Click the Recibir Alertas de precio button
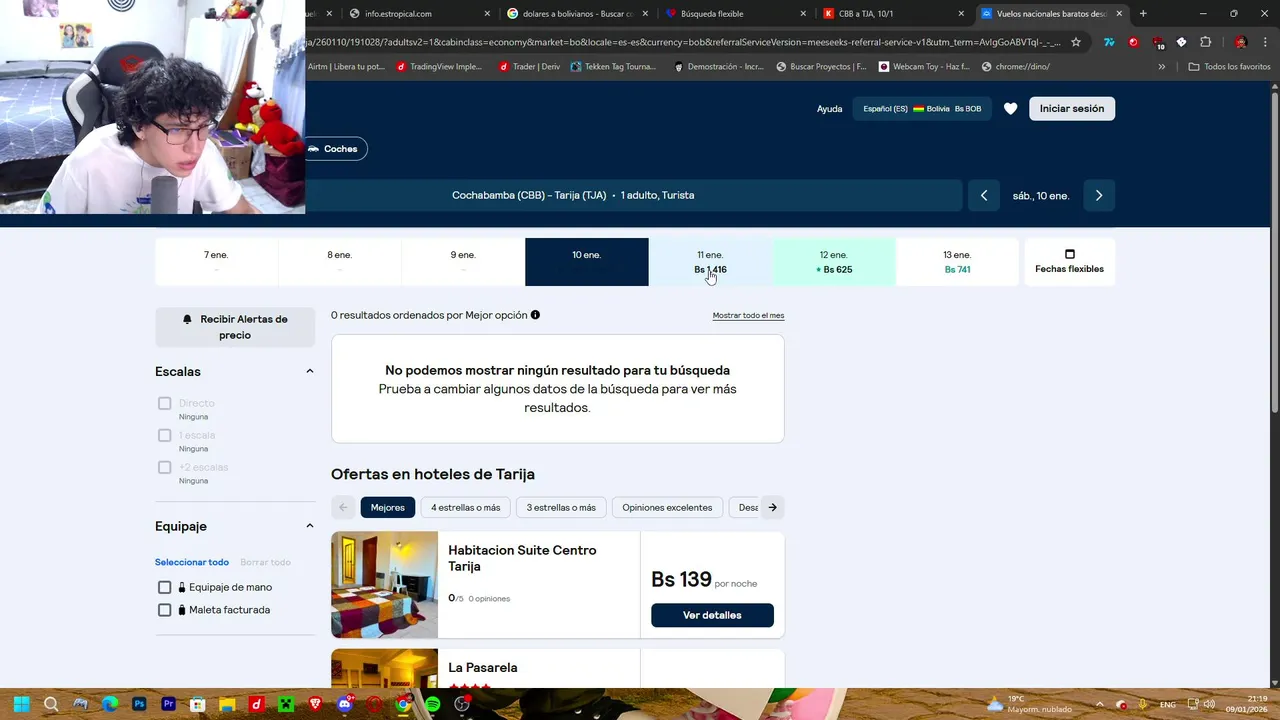This screenshot has height=720, width=1280. point(235,327)
